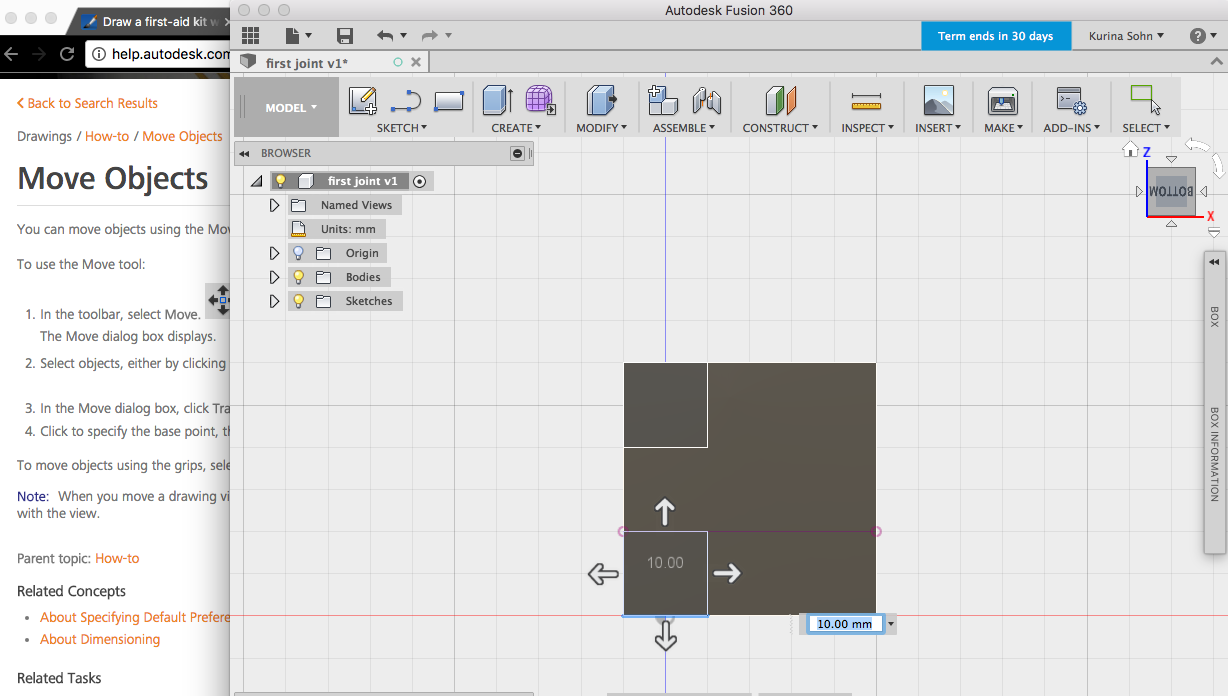Open the File menu dropdown arrow
Image resolution: width=1228 pixels, height=696 pixels.
(308, 36)
